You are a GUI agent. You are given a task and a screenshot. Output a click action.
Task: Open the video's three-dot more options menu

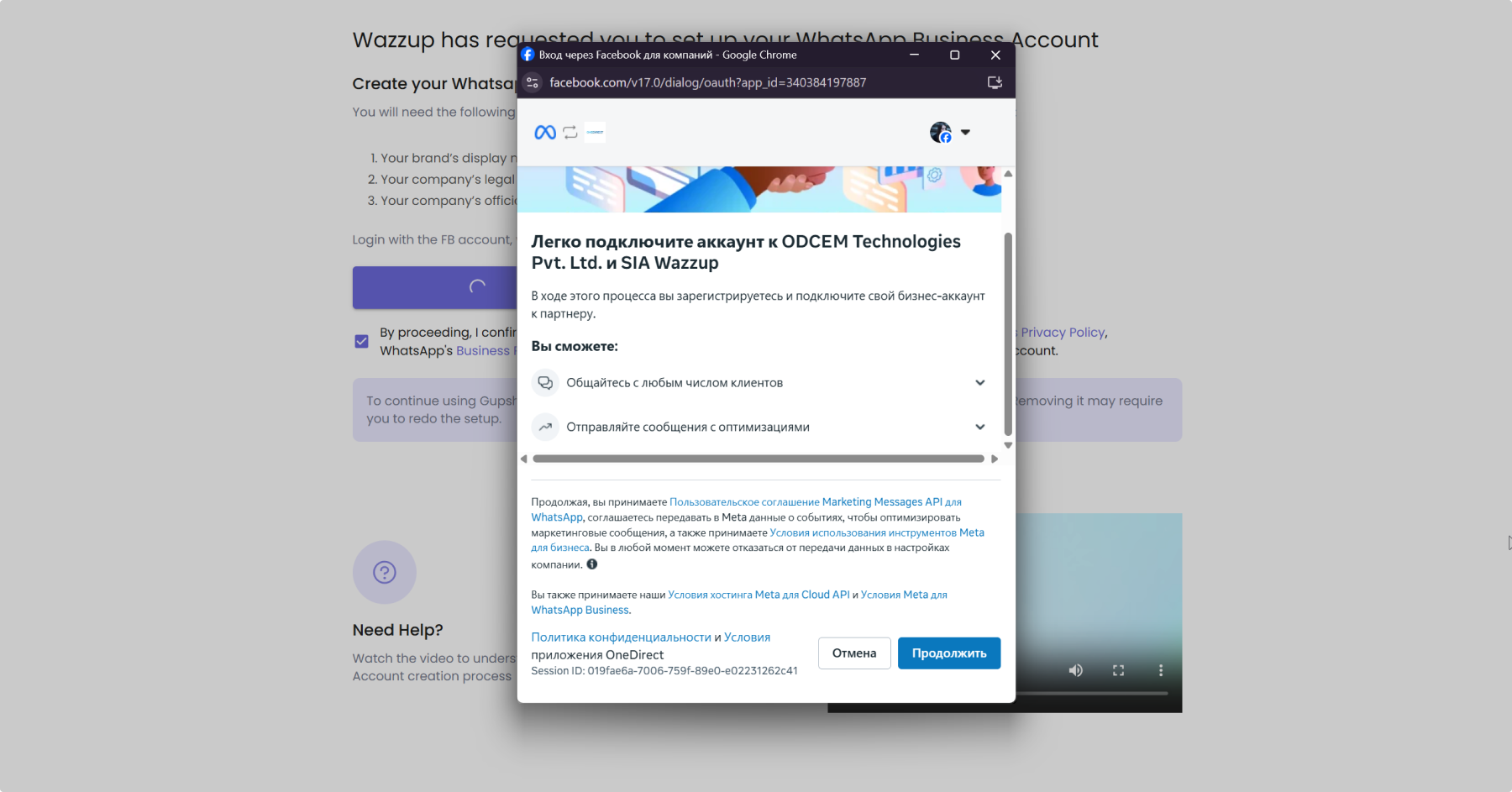coord(1161,670)
